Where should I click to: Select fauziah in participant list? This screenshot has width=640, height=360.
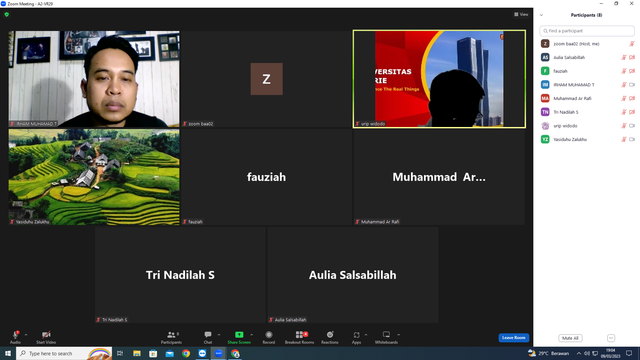587,71
